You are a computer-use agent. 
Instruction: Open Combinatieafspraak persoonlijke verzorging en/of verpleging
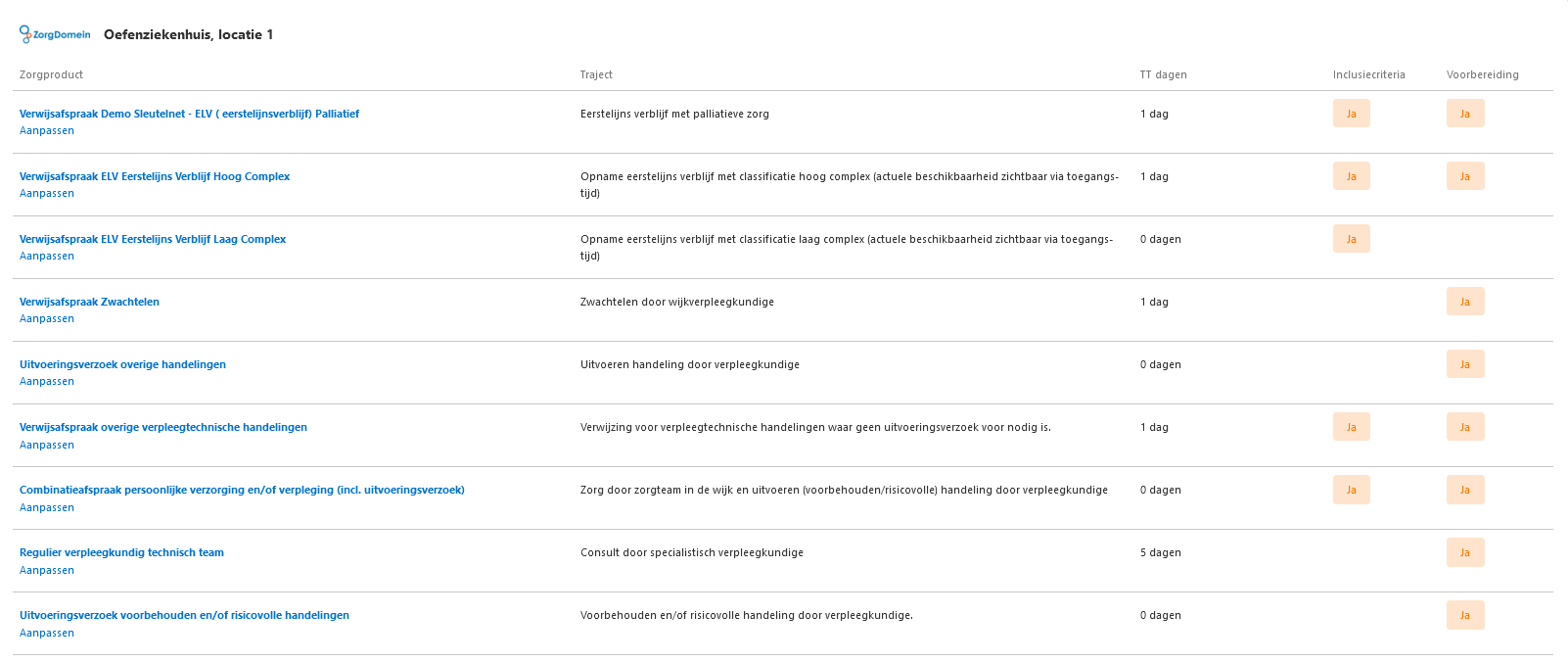point(242,490)
